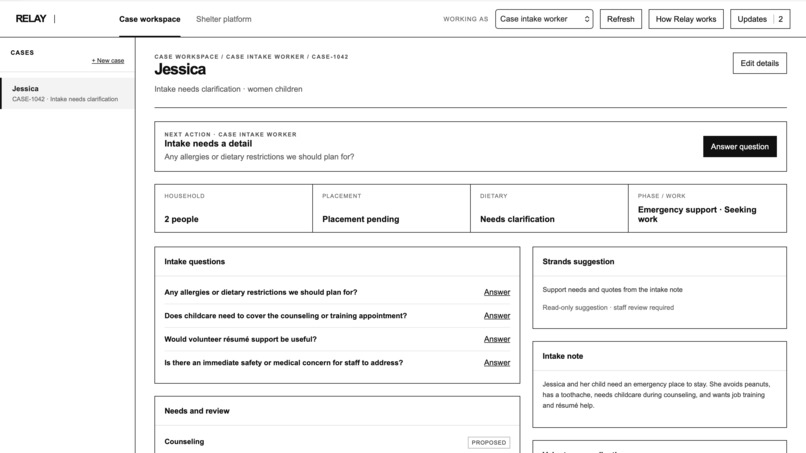Click the Answer question button
This screenshot has width=806, height=453.
pos(740,147)
